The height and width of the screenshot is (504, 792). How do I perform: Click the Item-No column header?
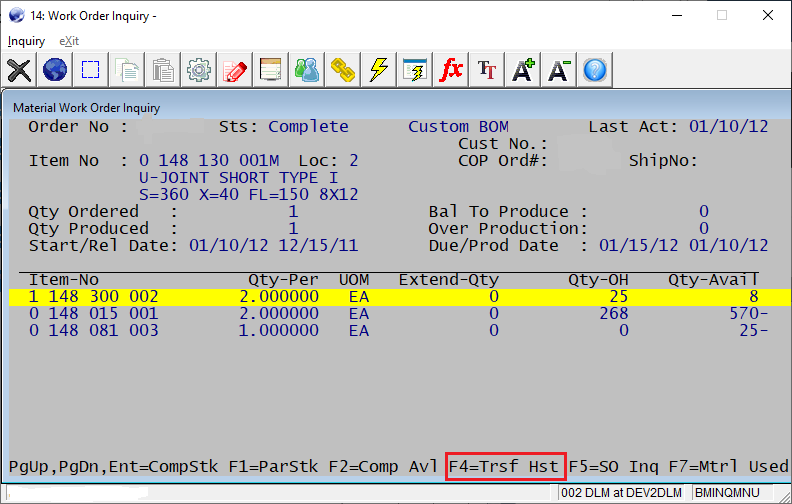[x=64, y=280]
